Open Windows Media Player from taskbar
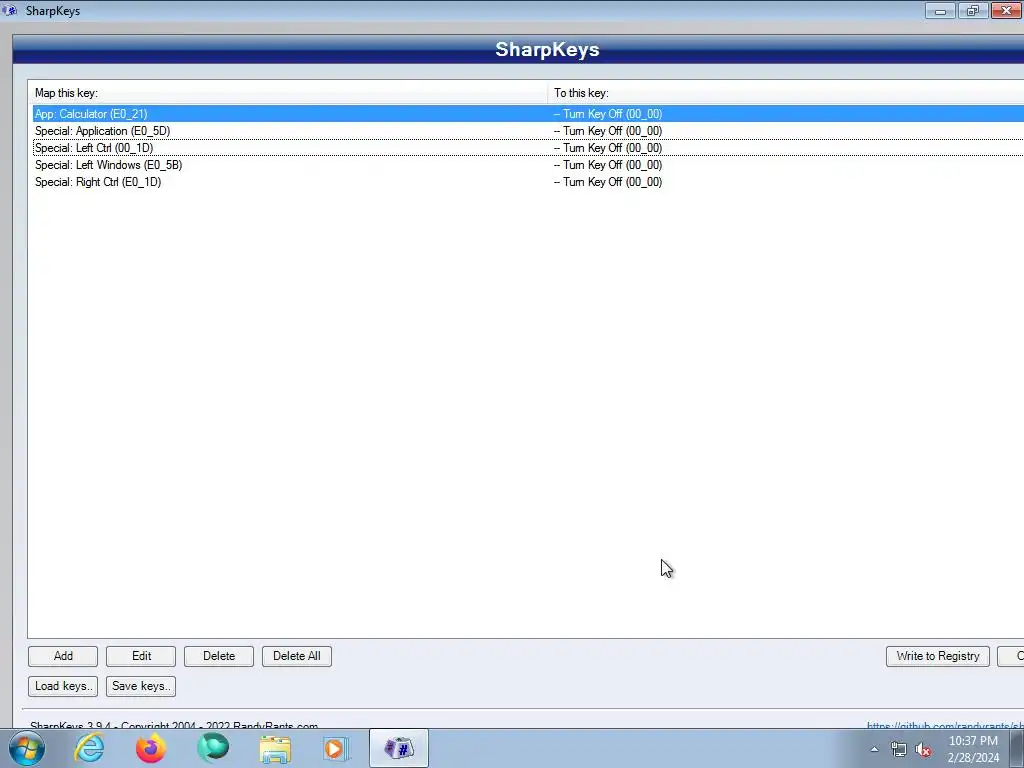The width and height of the screenshot is (1024, 768). (336, 748)
